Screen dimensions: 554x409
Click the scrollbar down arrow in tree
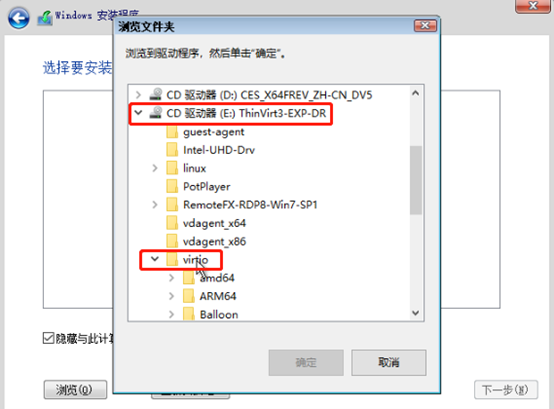[x=416, y=313]
